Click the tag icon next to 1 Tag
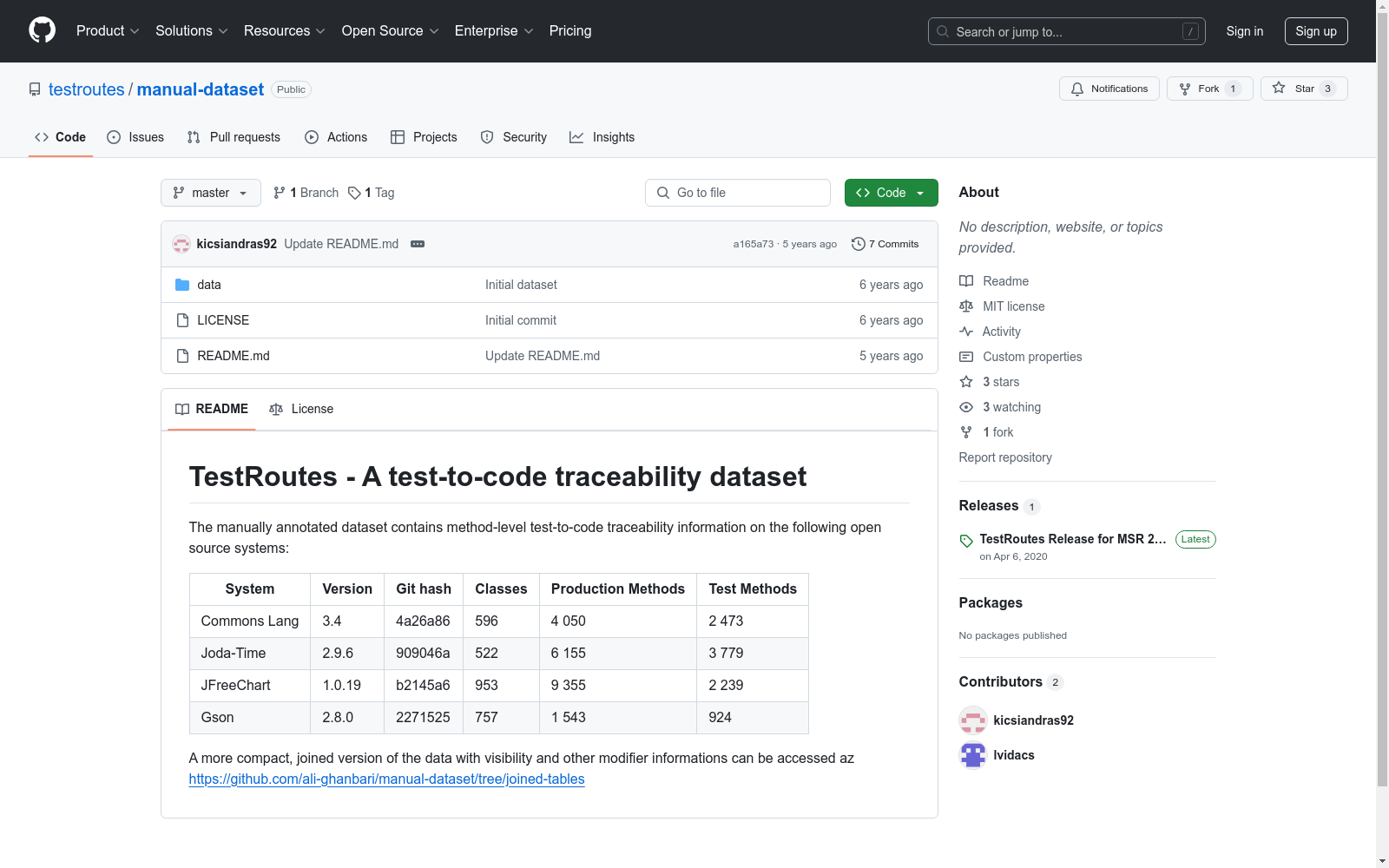 pyautogui.click(x=354, y=193)
